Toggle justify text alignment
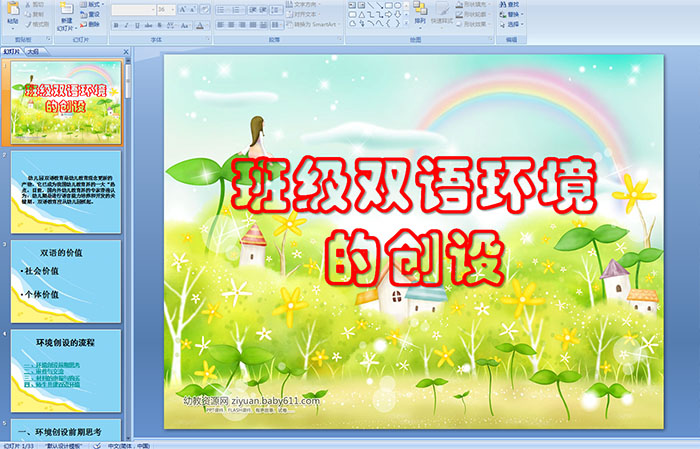This screenshot has height=449, width=700. 253,25
